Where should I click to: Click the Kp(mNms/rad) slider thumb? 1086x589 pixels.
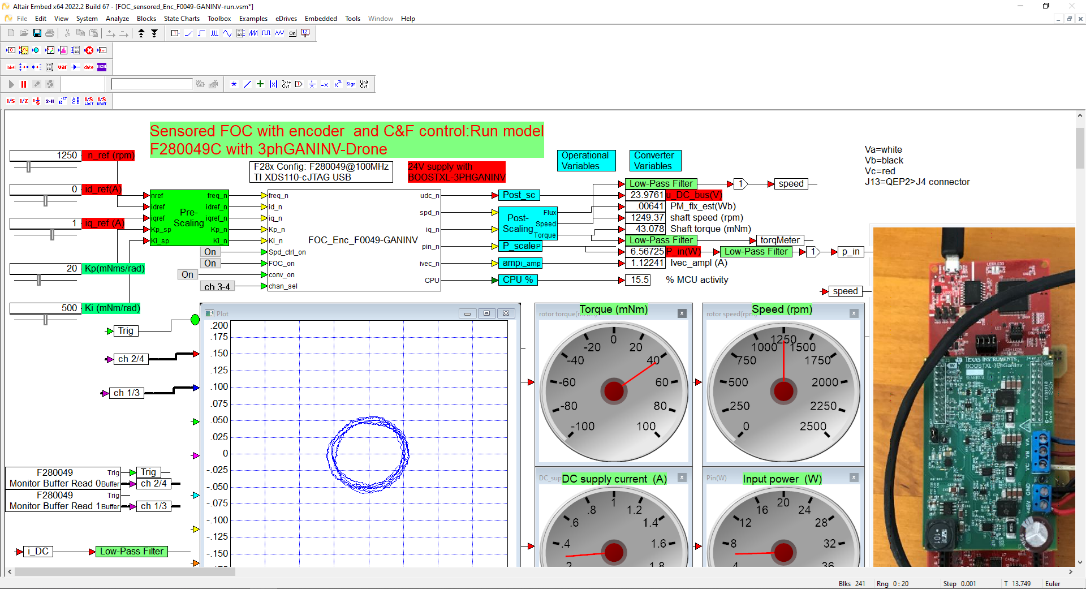pos(39,280)
